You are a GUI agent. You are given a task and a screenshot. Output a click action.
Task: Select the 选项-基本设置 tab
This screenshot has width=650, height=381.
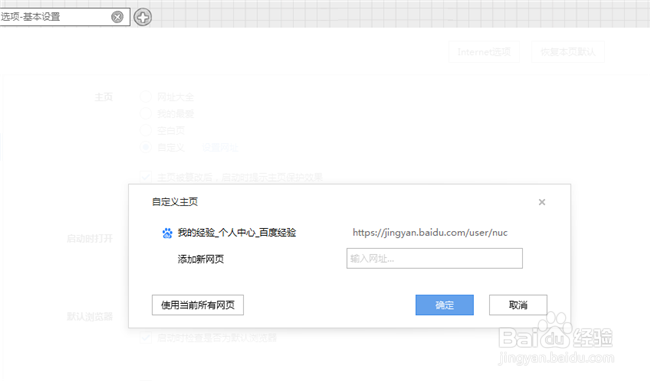(64, 17)
